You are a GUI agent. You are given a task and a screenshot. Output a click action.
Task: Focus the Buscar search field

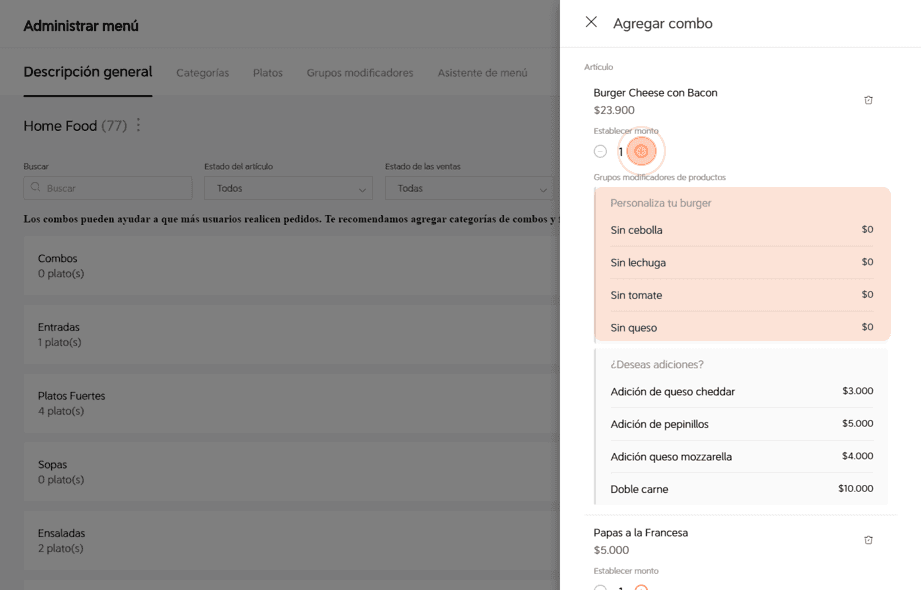(108, 188)
